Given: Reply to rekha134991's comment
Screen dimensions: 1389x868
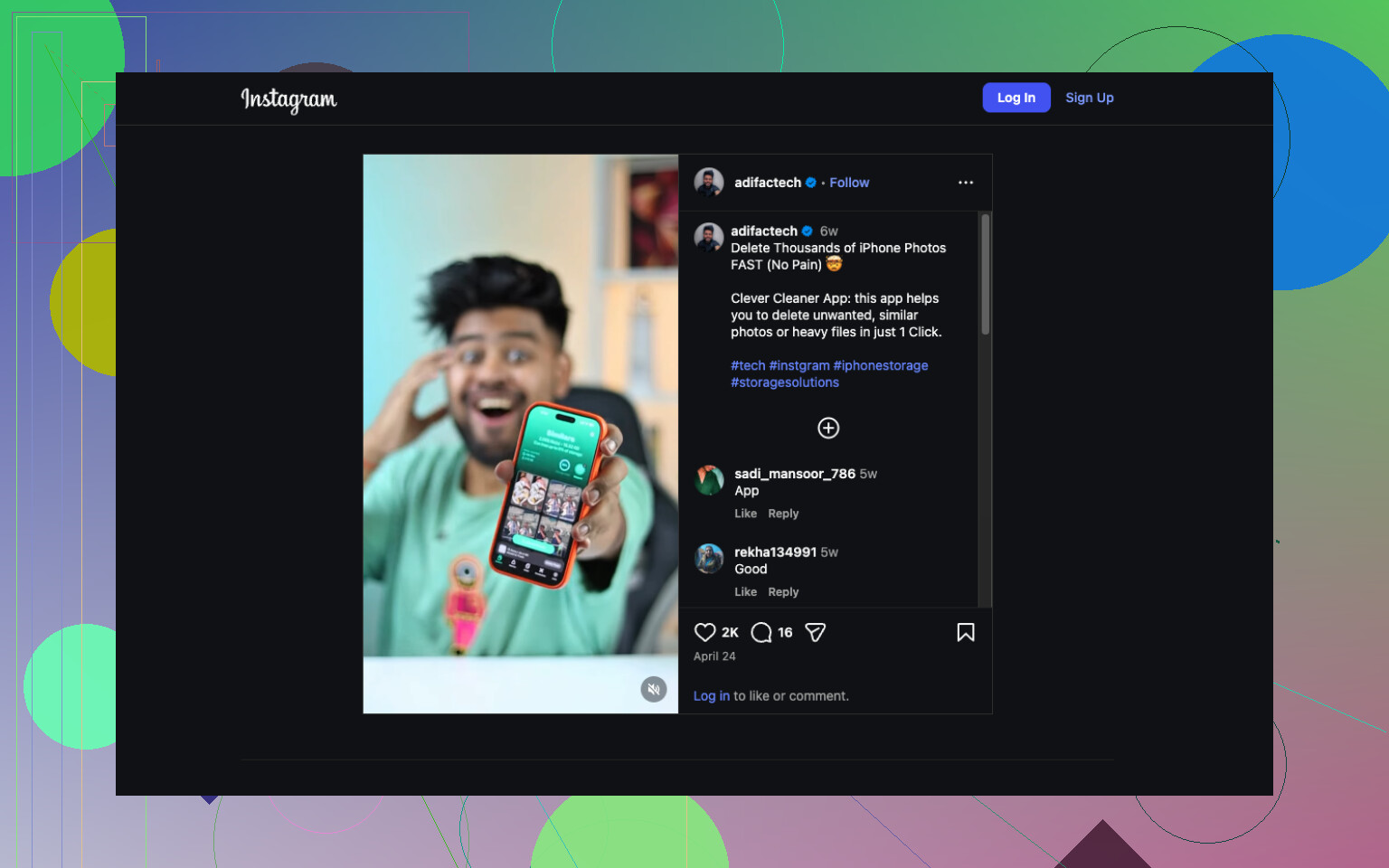Looking at the screenshot, I should click(783, 592).
